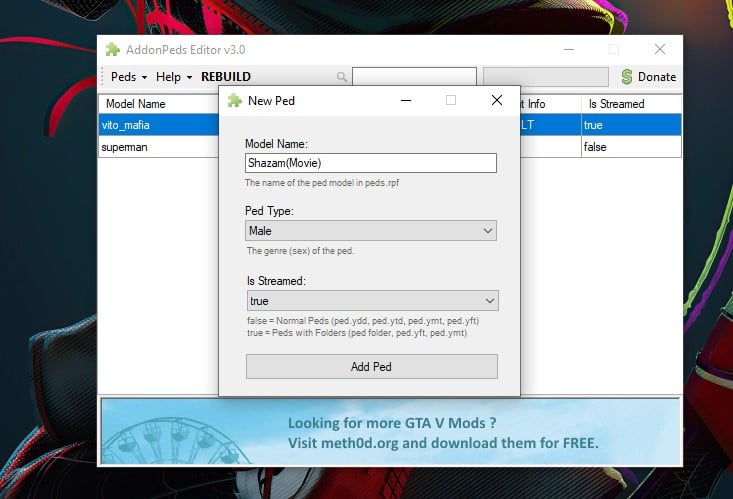Close the New Ped dialog

pos(497,100)
